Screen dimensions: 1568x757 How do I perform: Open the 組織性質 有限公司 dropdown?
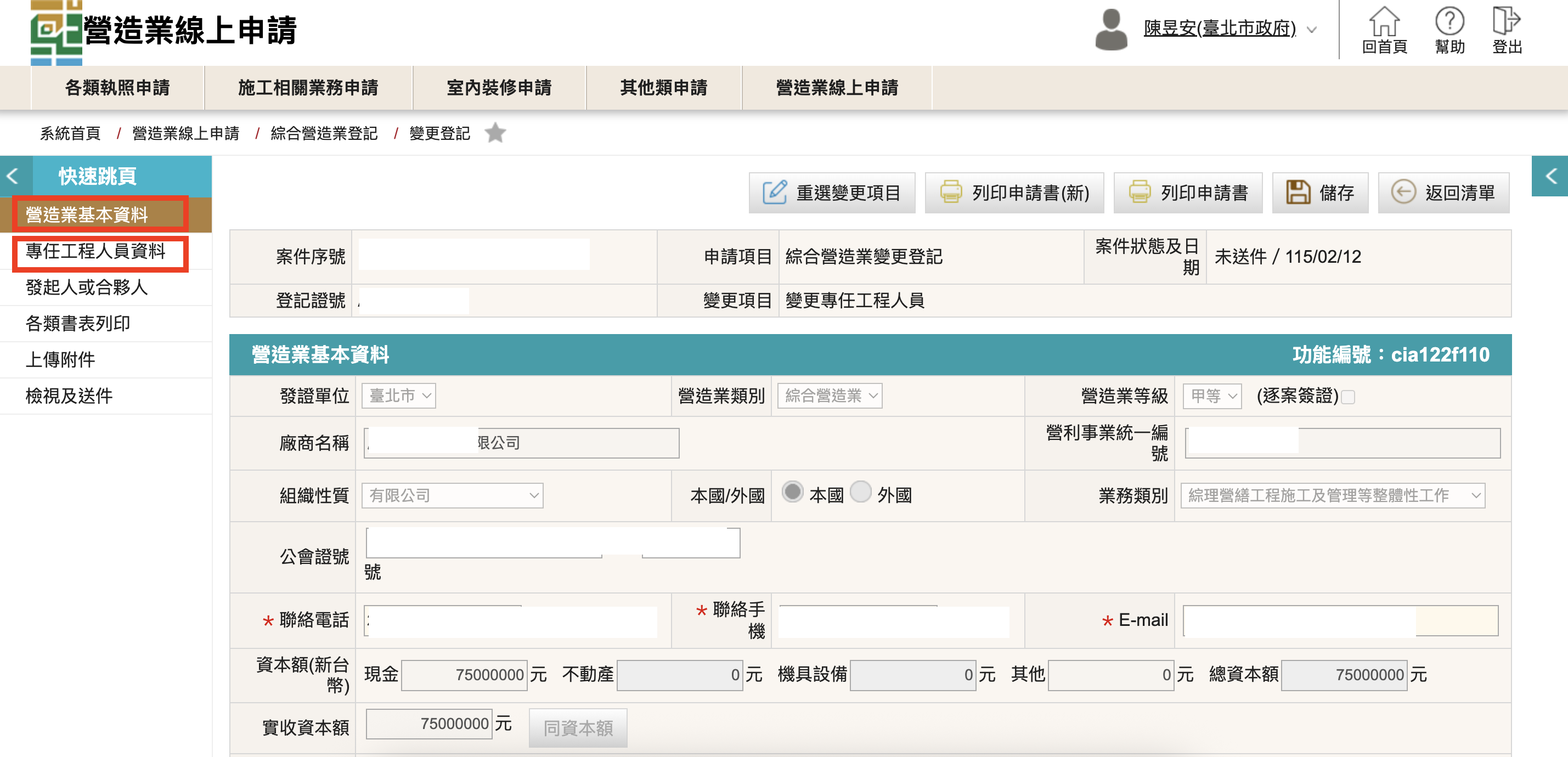coord(453,495)
